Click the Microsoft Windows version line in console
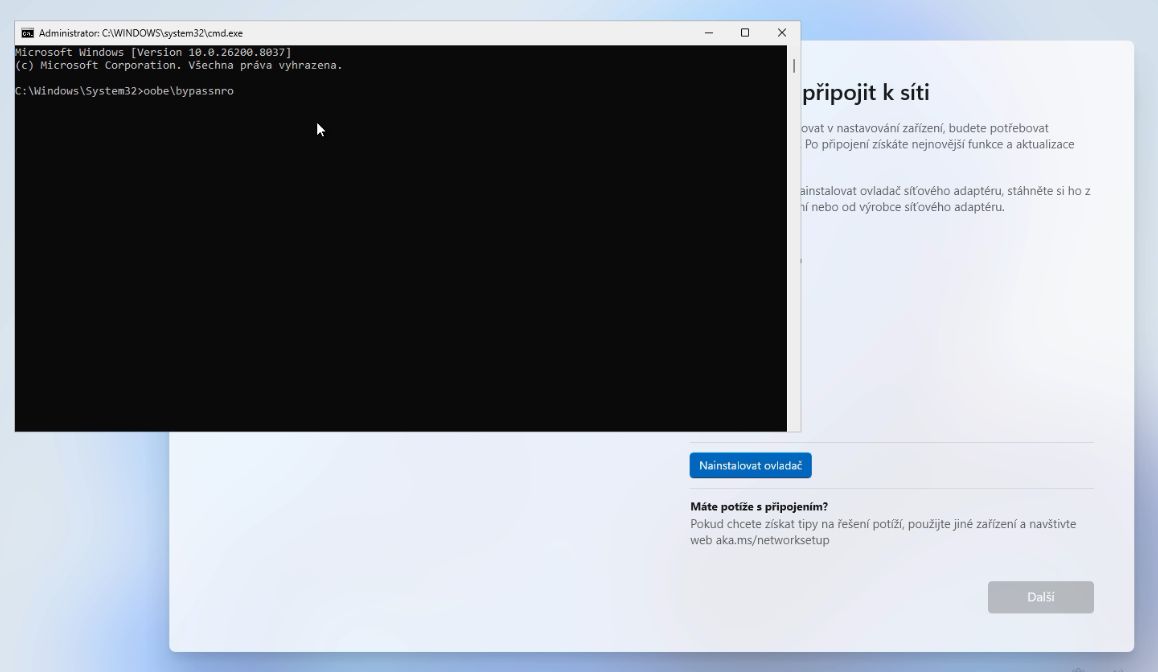1158x672 pixels. [x=150, y=51]
